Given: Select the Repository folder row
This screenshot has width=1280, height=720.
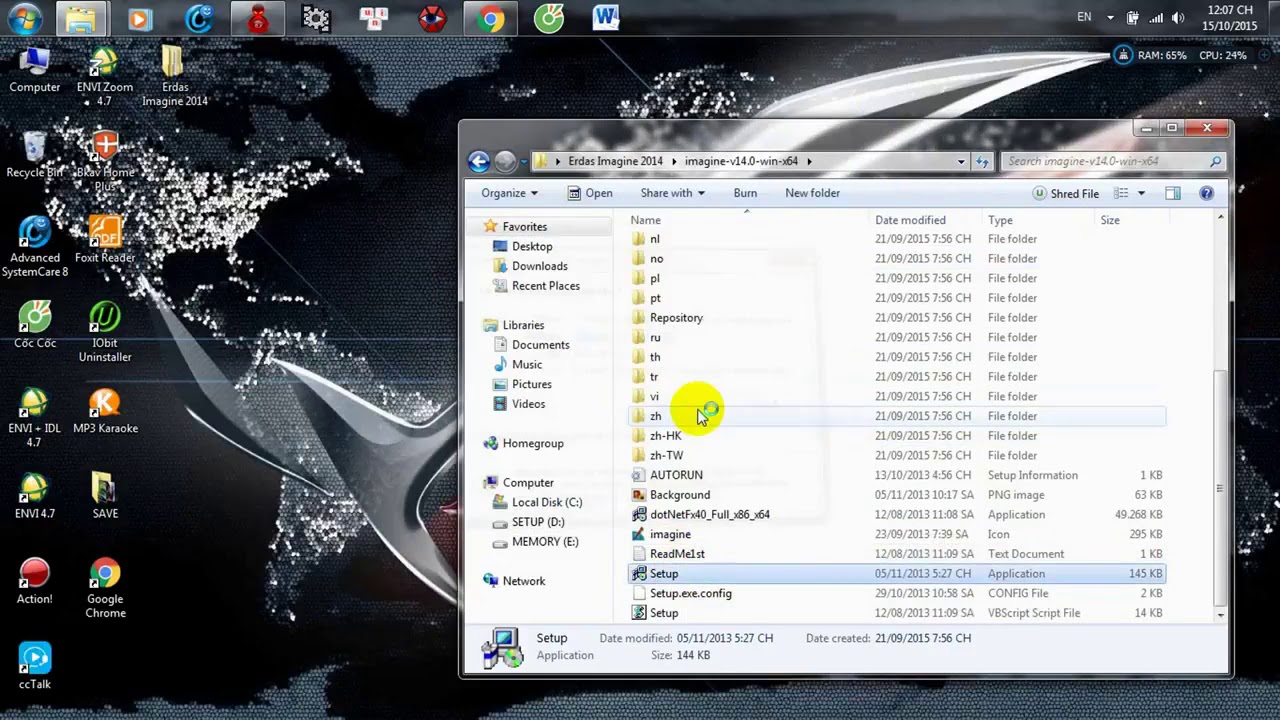Looking at the screenshot, I should (x=897, y=318).
